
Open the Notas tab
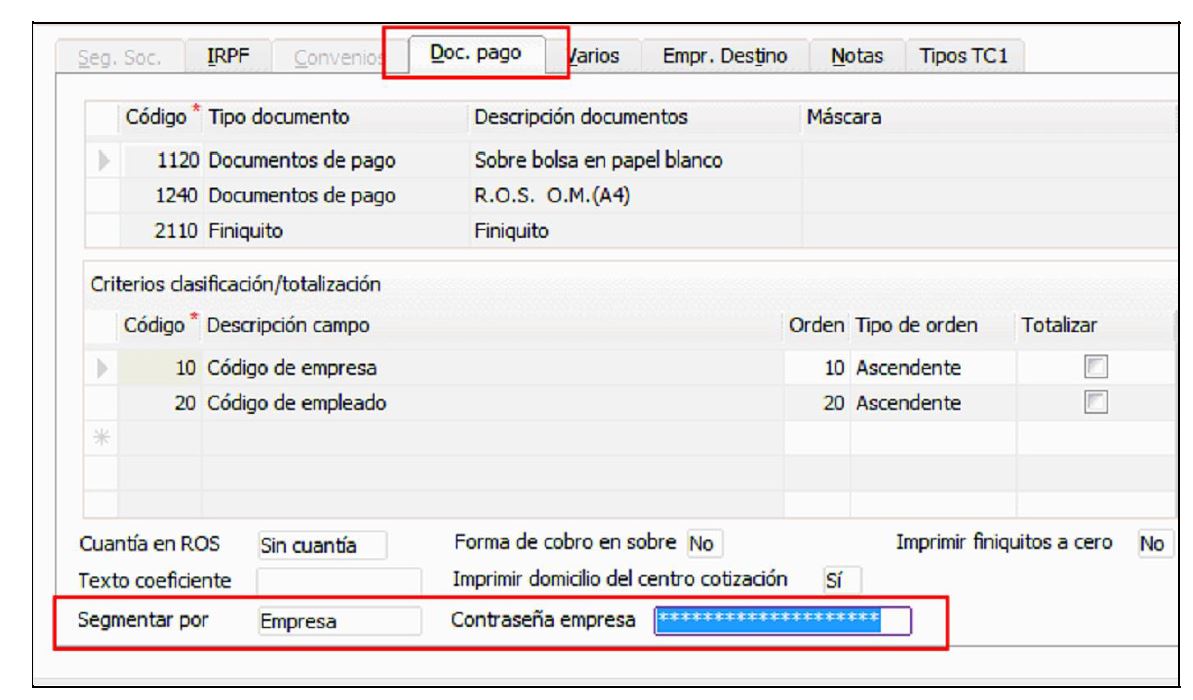coord(857,56)
